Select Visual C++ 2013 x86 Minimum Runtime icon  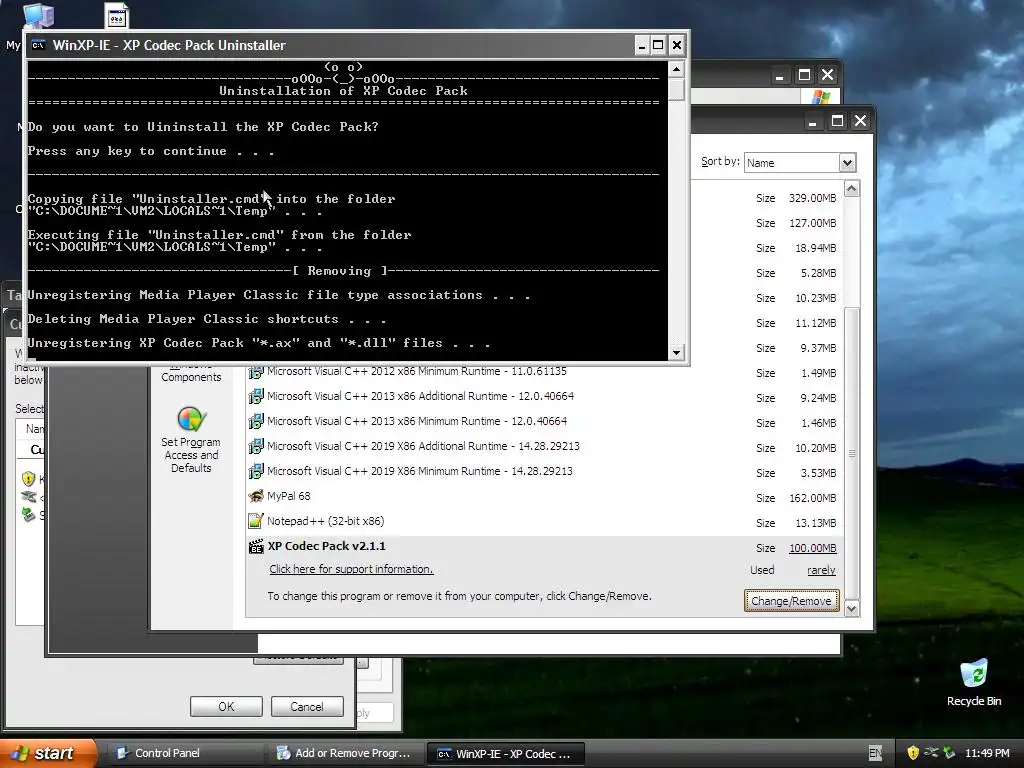[x=256, y=421]
